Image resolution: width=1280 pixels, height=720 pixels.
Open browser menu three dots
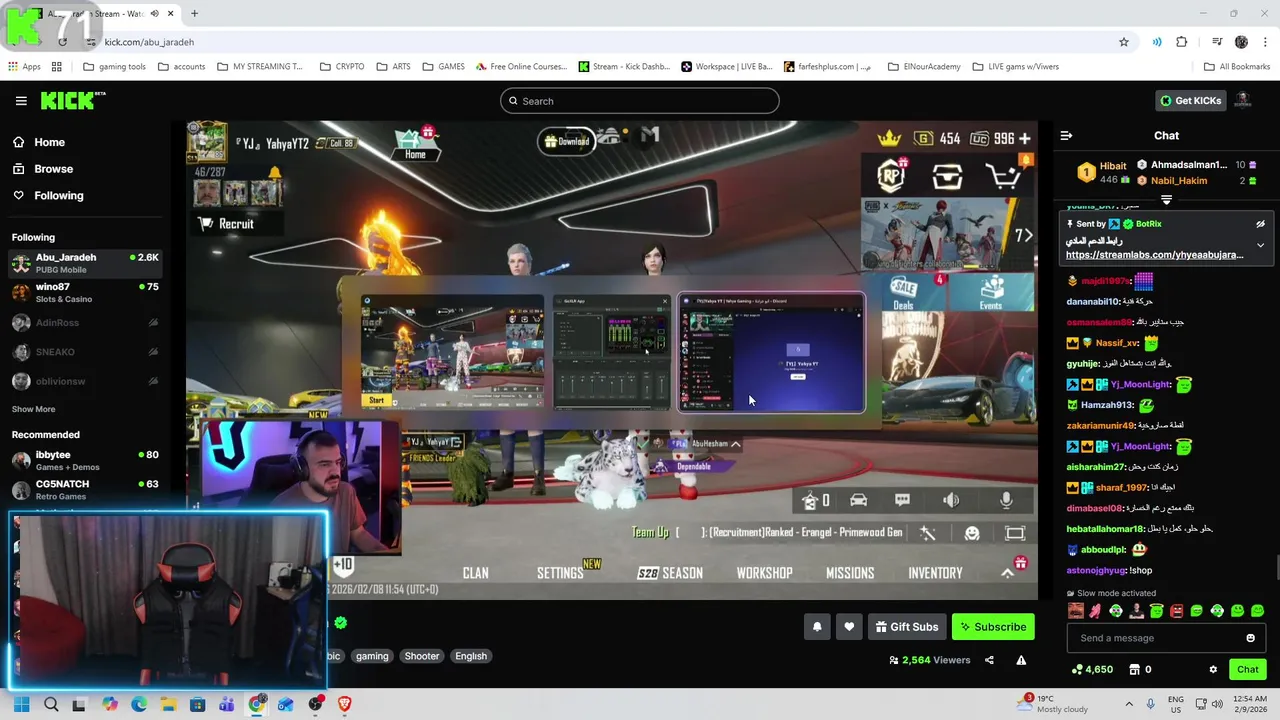[x=1265, y=42]
